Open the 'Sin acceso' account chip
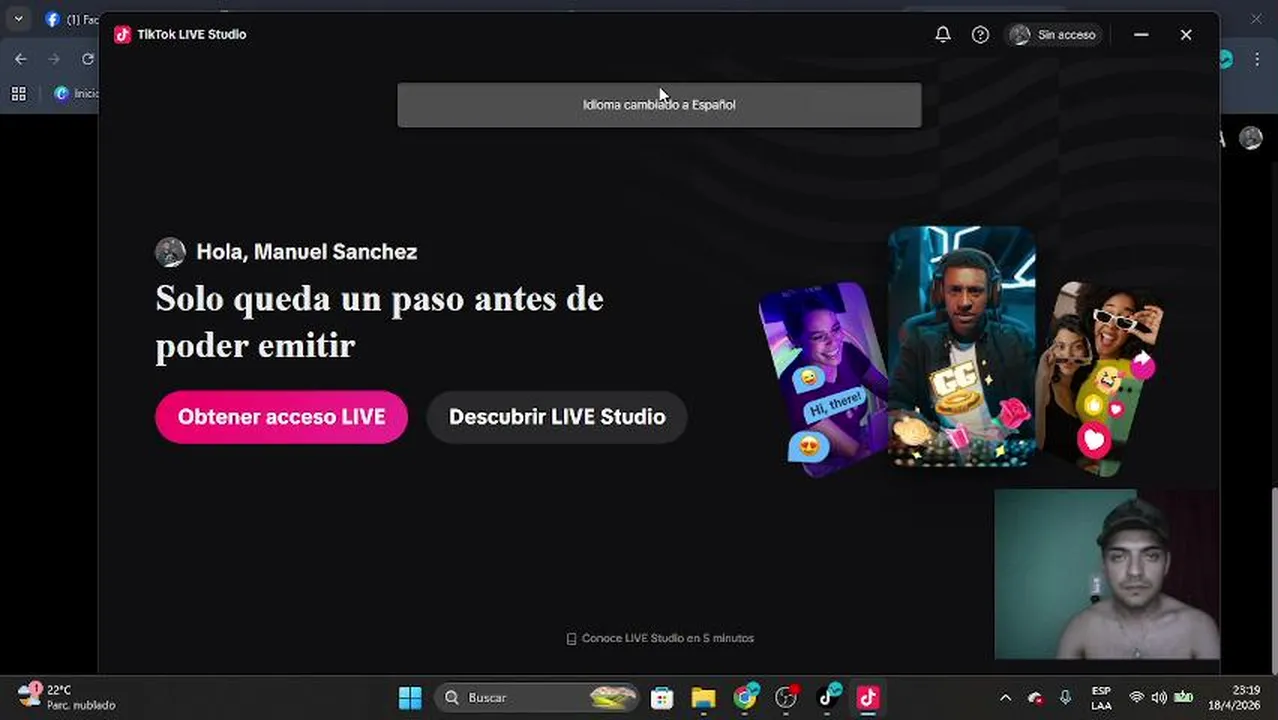1278x720 pixels. [x=1053, y=35]
